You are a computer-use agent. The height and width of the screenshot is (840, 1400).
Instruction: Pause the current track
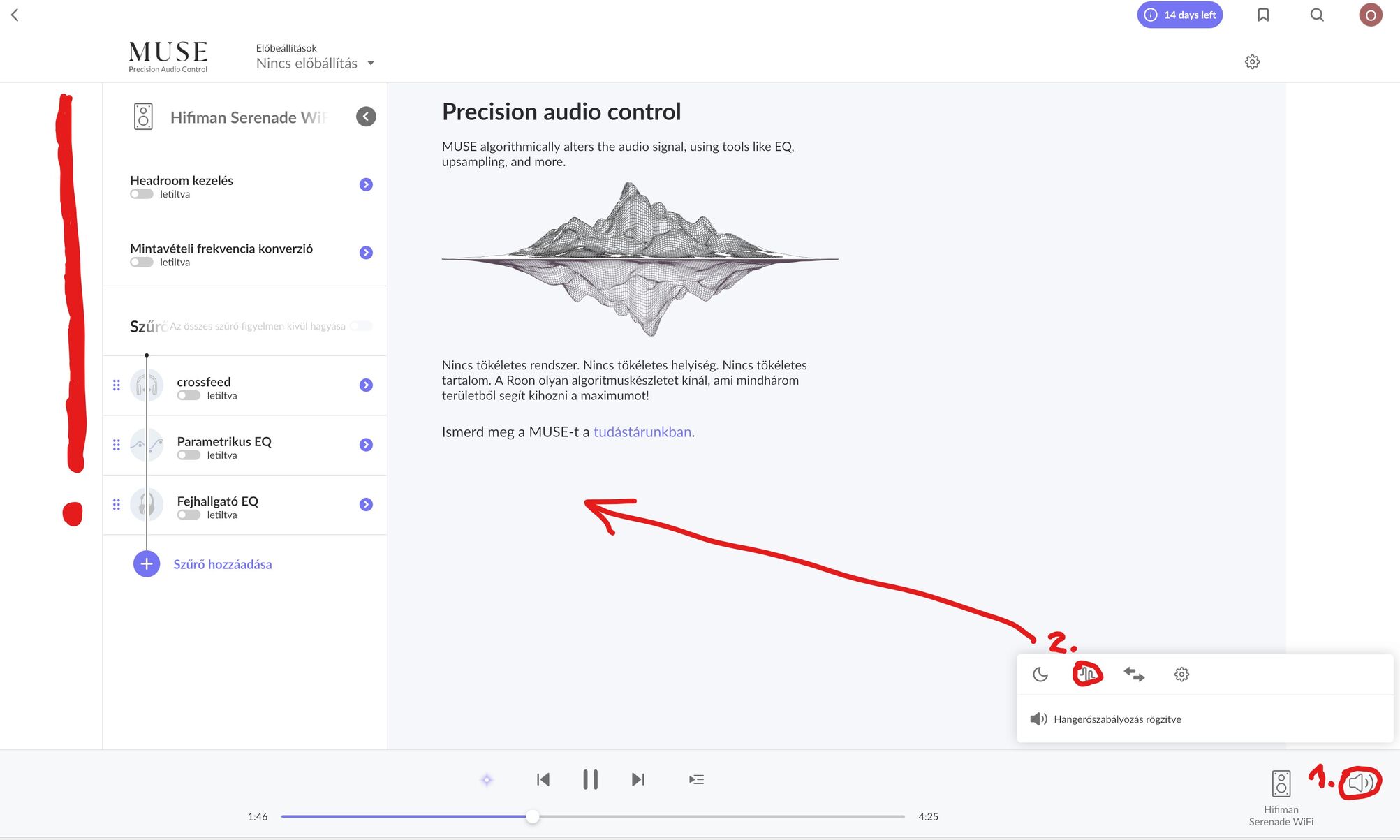[x=590, y=779]
